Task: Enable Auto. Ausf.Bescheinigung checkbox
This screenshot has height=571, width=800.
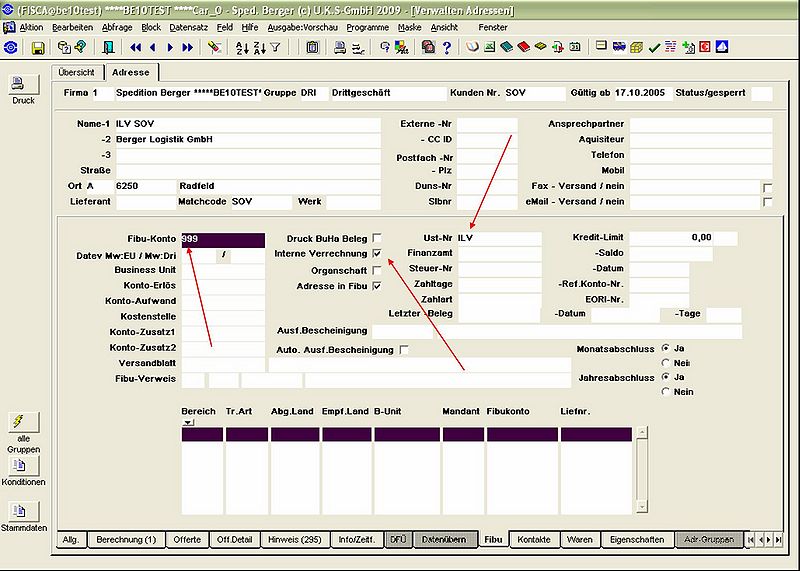Action: pos(404,350)
